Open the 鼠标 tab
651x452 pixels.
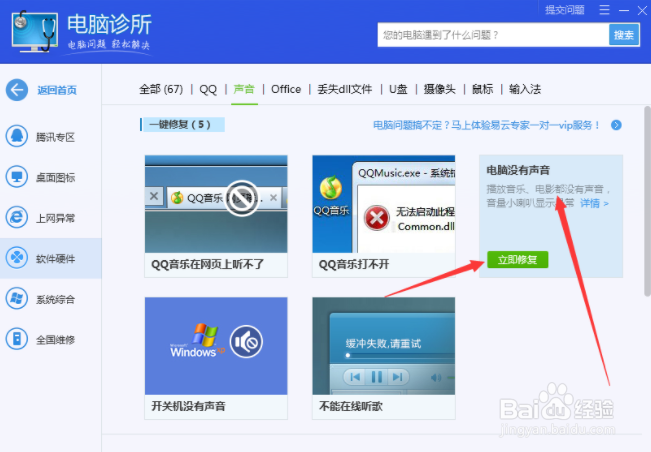[483, 89]
